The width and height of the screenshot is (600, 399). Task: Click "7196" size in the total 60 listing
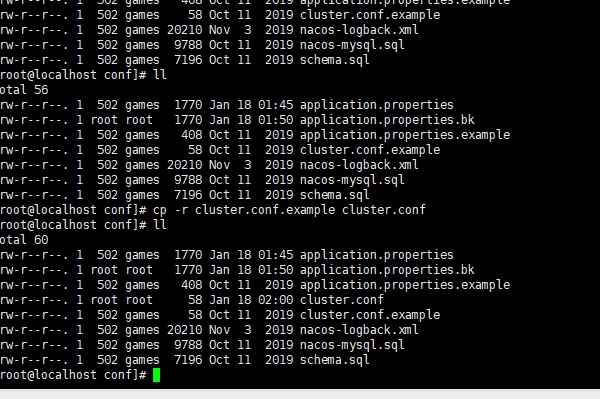(x=188, y=360)
